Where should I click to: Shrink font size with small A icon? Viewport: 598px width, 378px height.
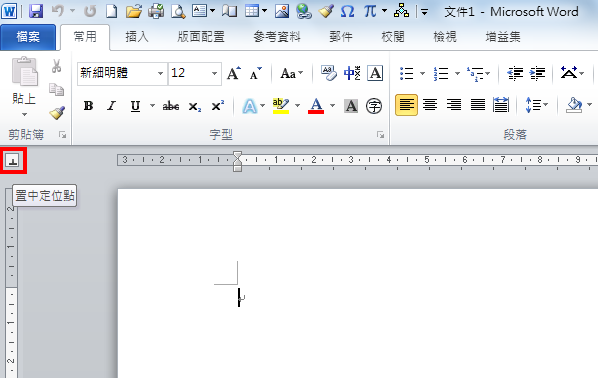pos(256,73)
